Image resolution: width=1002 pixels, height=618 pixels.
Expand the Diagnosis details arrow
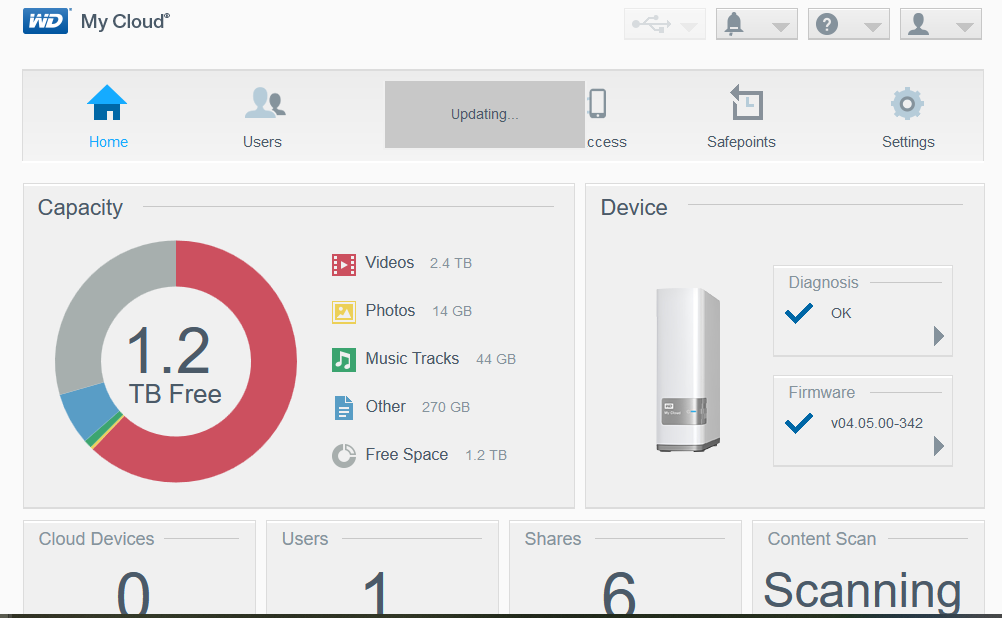click(938, 336)
